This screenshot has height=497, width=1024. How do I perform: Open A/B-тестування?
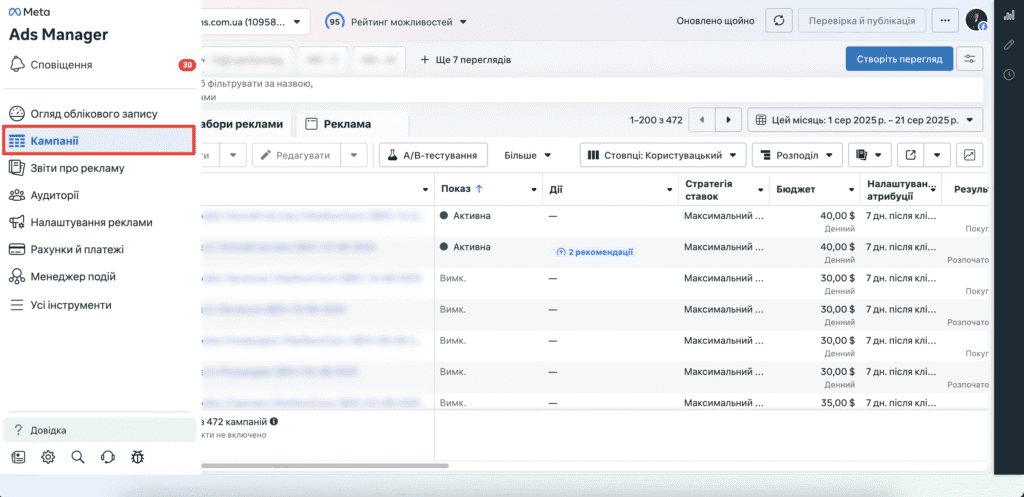pyautogui.click(x=434, y=155)
